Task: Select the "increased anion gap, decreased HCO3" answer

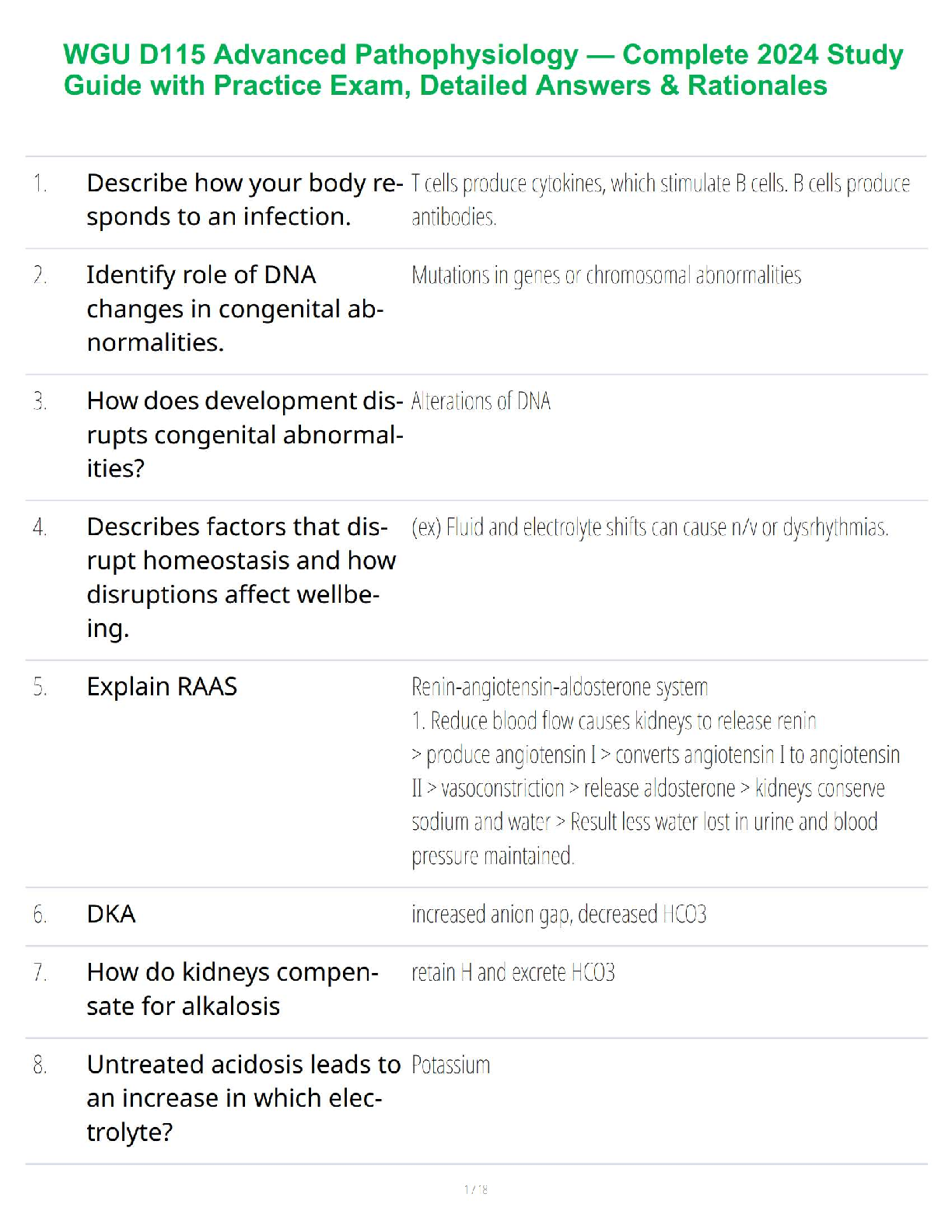Action: point(558,914)
